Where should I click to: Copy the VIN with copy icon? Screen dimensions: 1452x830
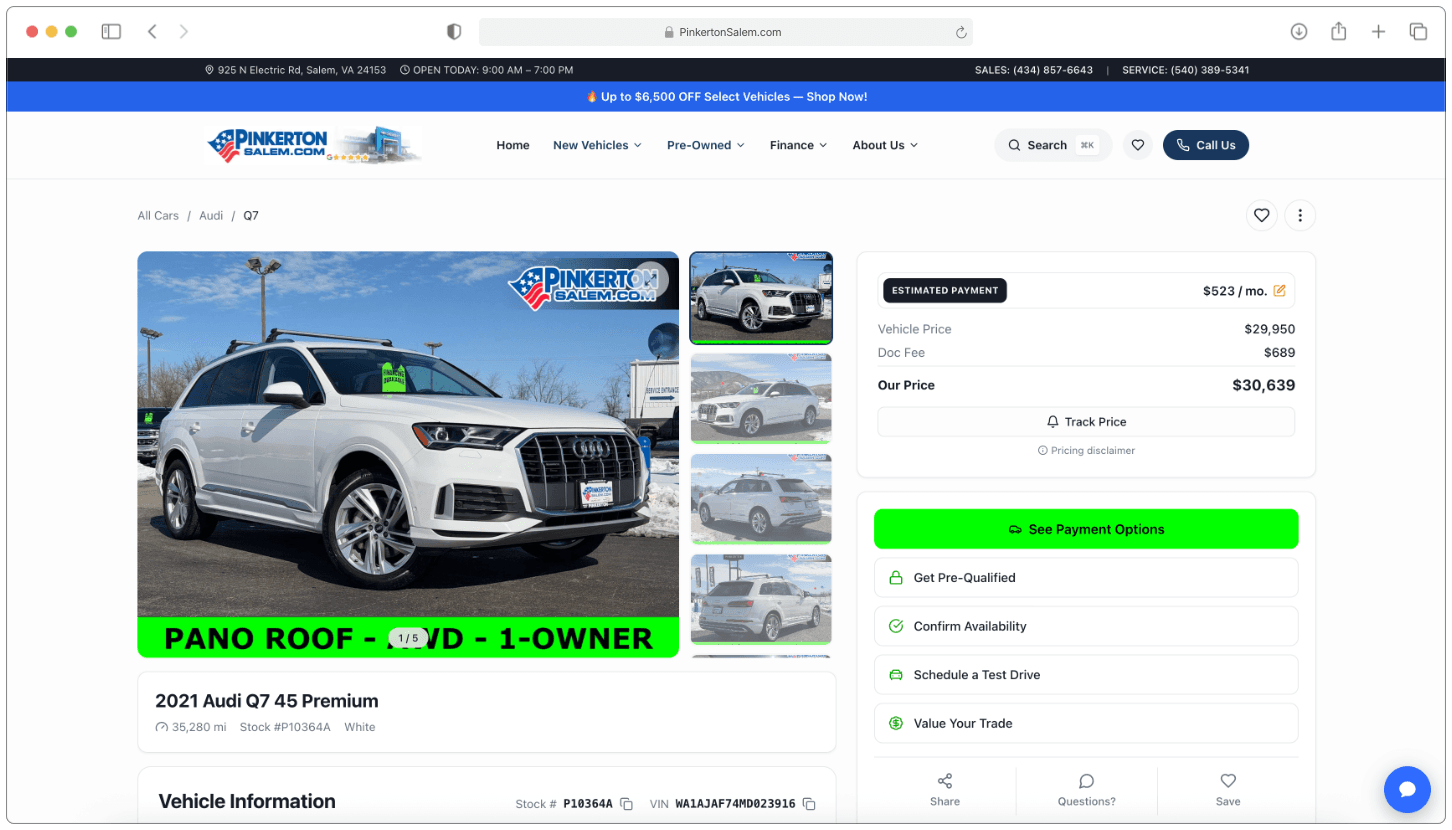point(810,804)
